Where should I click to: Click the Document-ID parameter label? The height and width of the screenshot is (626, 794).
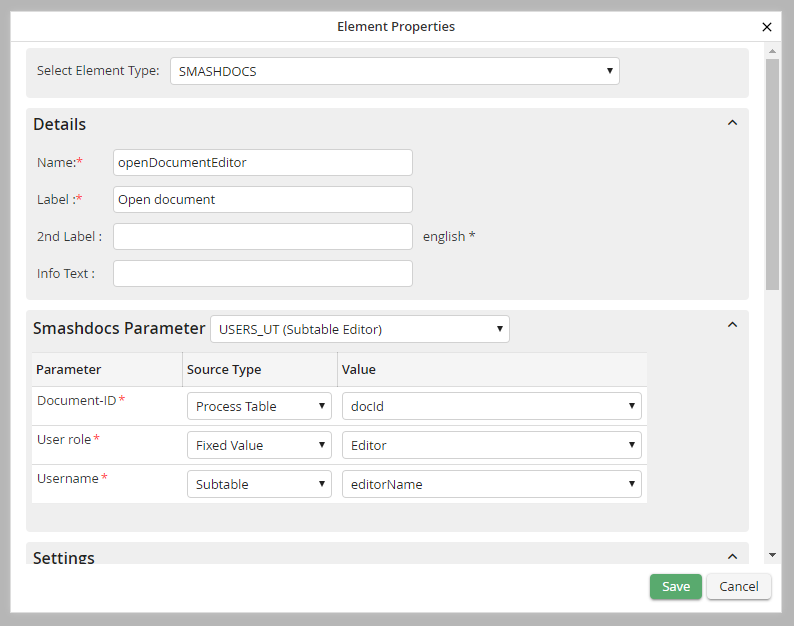tap(76, 401)
